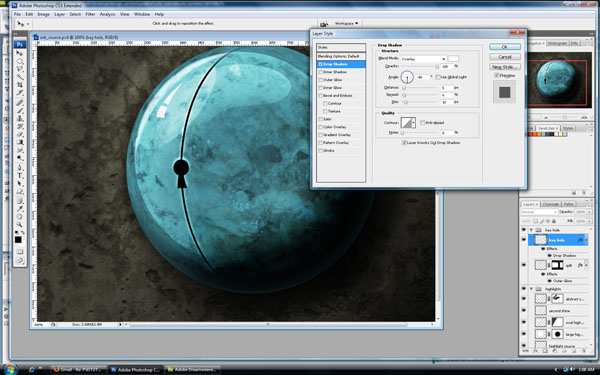
Task: Select the Eyedropper tool
Action: (x=20, y=209)
